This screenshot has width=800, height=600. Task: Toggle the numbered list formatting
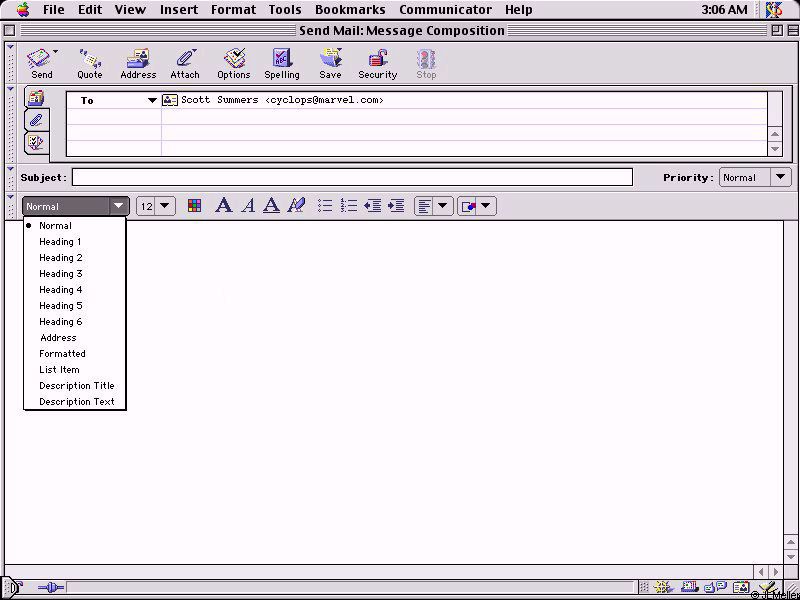(349, 206)
